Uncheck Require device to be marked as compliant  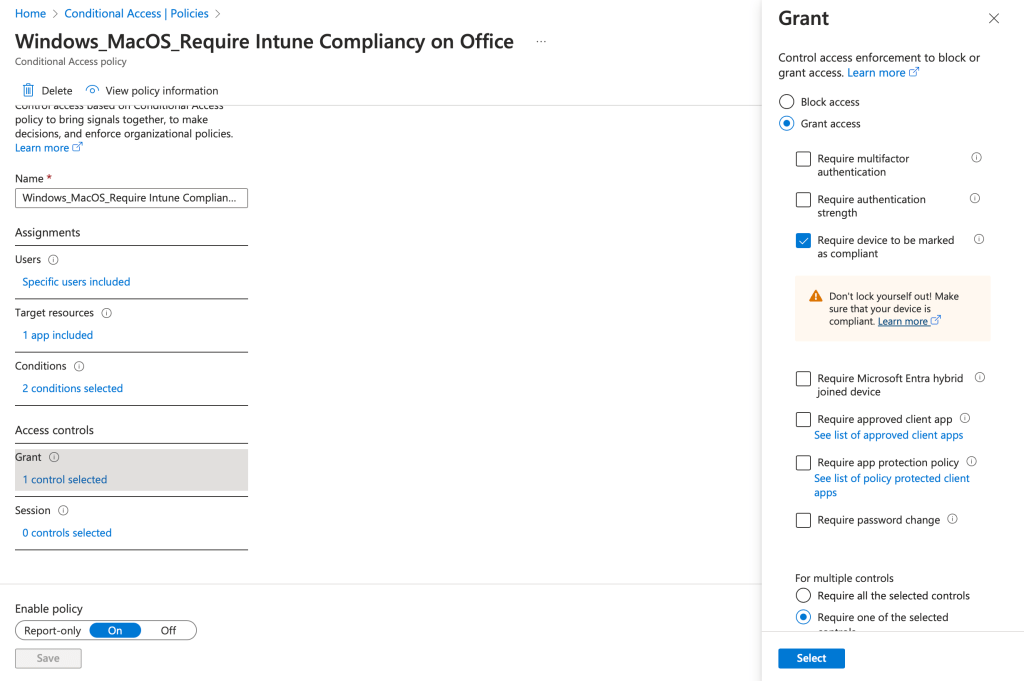point(803,240)
